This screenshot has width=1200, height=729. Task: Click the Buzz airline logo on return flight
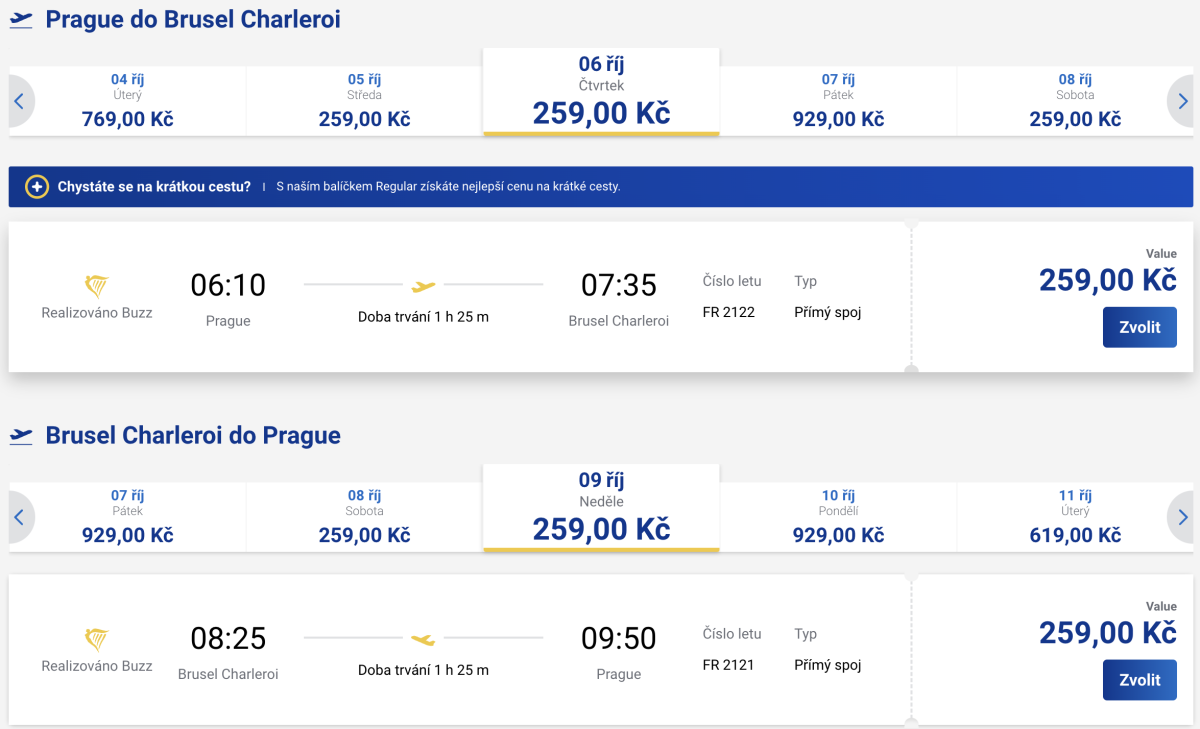click(97, 640)
